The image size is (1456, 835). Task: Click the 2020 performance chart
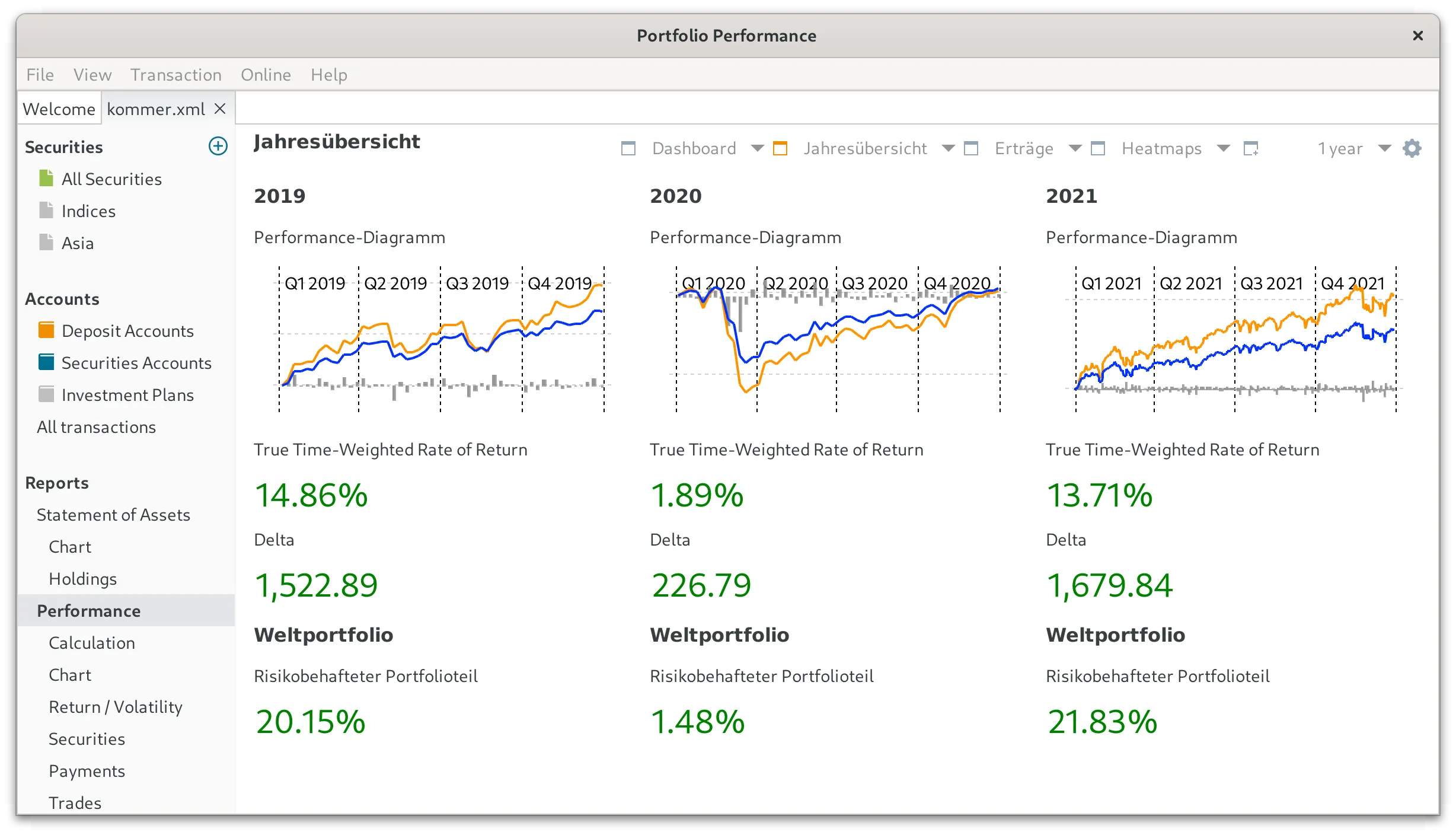[x=838, y=339]
